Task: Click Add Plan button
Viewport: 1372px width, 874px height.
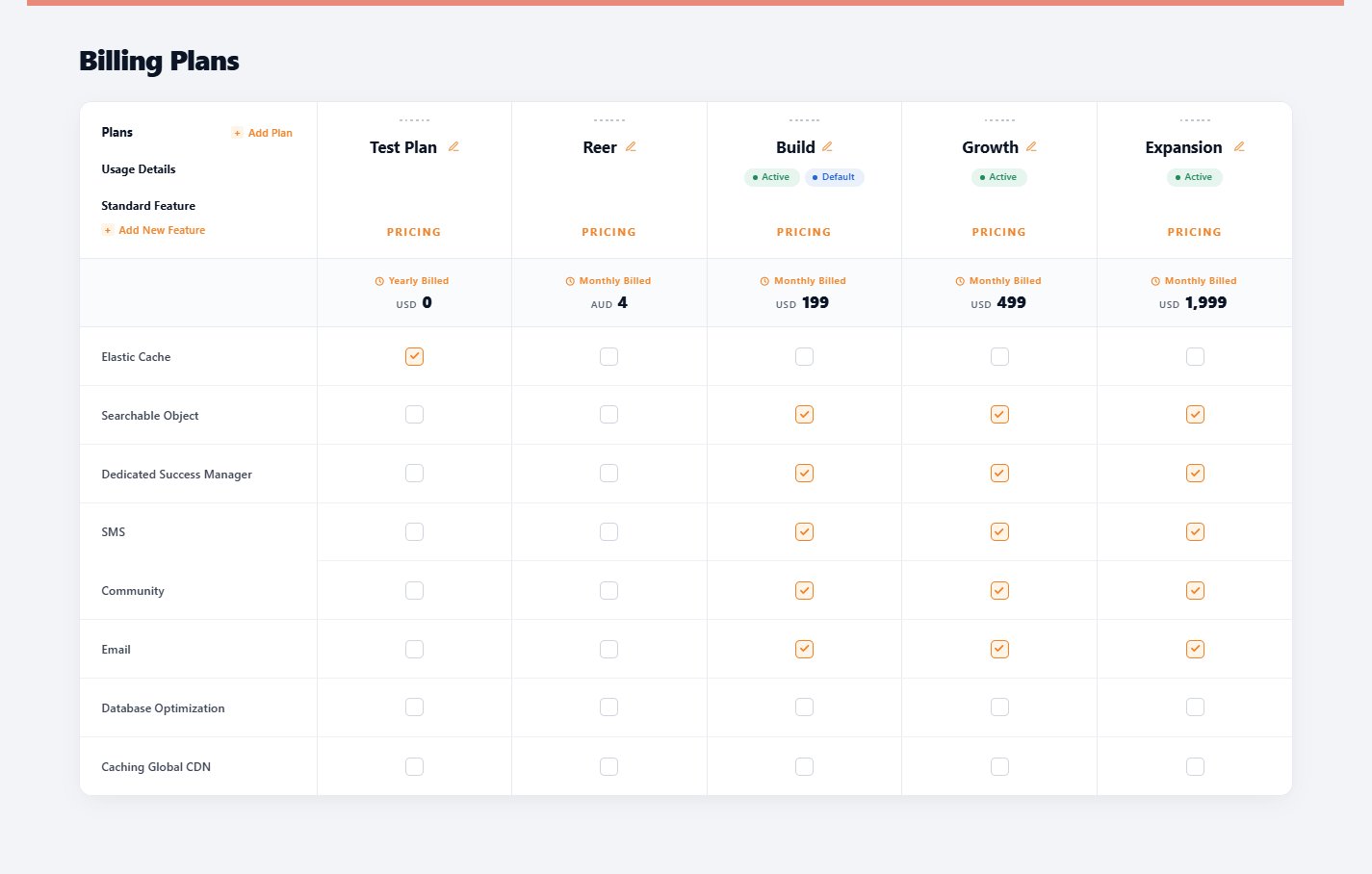Action: click(262, 133)
